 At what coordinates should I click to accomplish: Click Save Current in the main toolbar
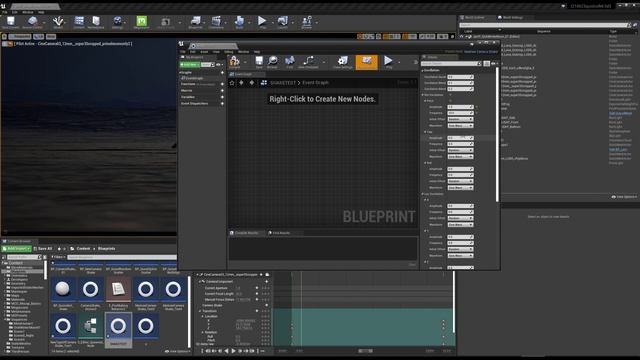coord(11,22)
